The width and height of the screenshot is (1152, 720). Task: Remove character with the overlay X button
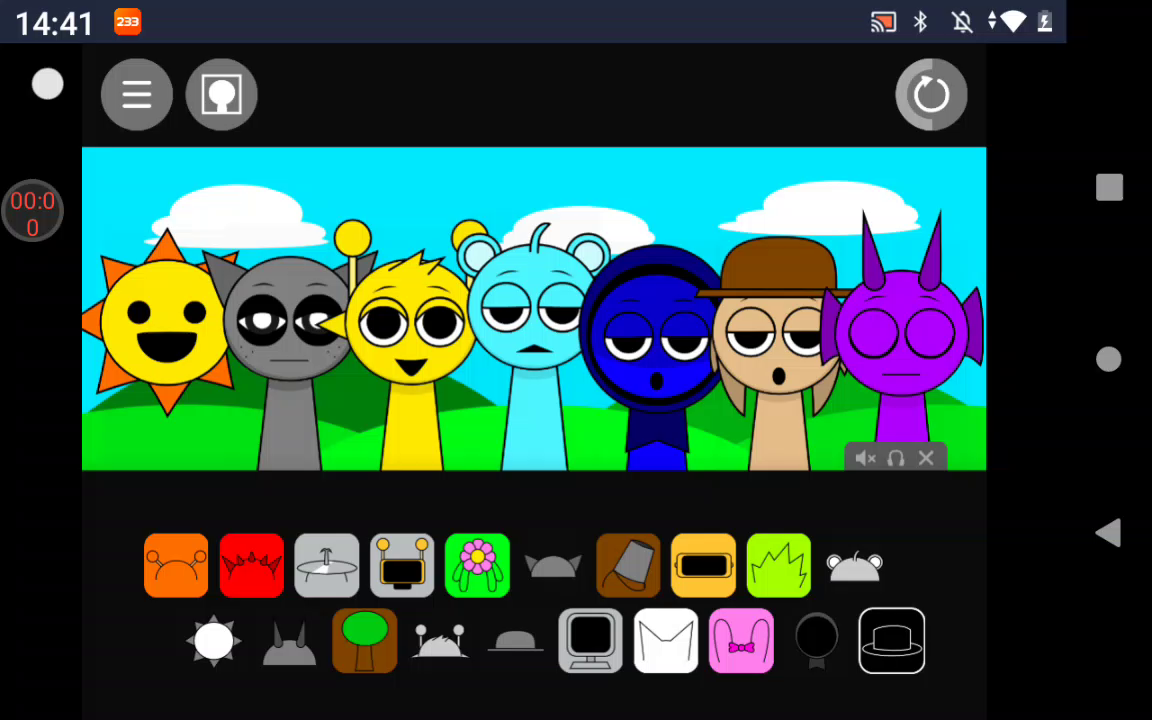click(926, 458)
